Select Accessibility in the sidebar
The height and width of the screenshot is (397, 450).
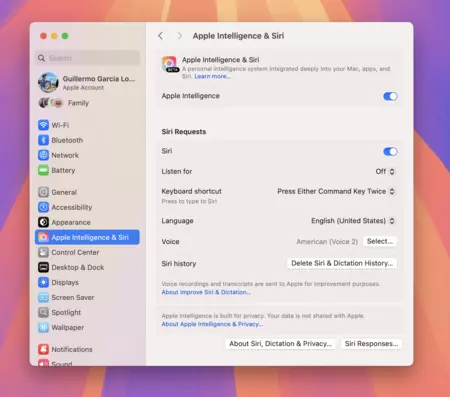point(87,207)
